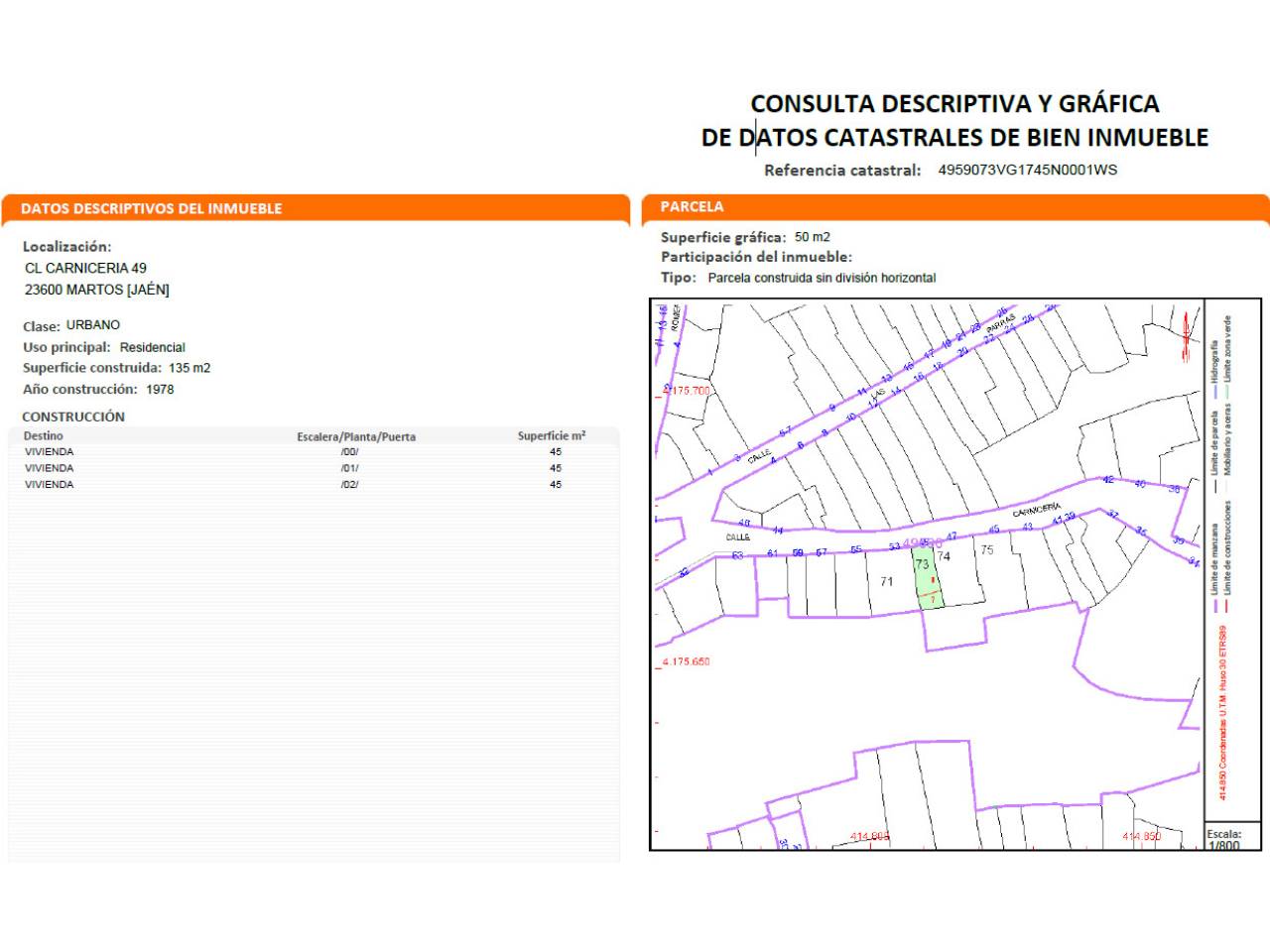Image resolution: width=1270 pixels, height=952 pixels.
Task: Select 'DE DATOS CATASTRALES DE BIEN INMUEBLE' line
Action: tap(954, 138)
